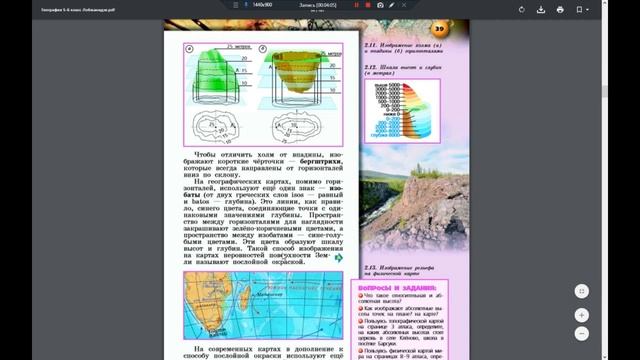The height and width of the screenshot is (360, 640).
Task: Click the PDF file name title
Action: [x=78, y=10]
